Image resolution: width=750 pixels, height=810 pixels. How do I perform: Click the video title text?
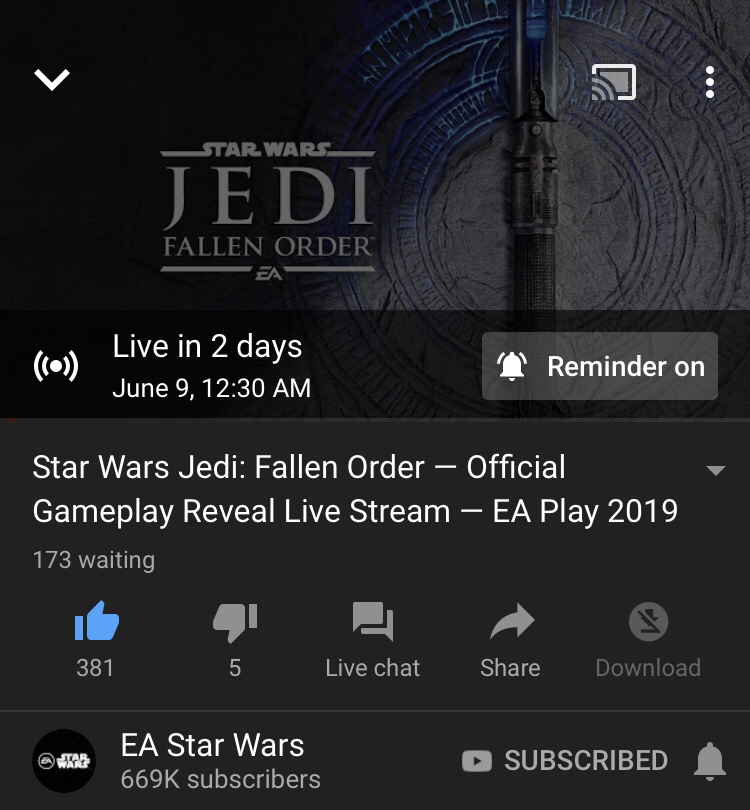pyautogui.click(x=355, y=489)
